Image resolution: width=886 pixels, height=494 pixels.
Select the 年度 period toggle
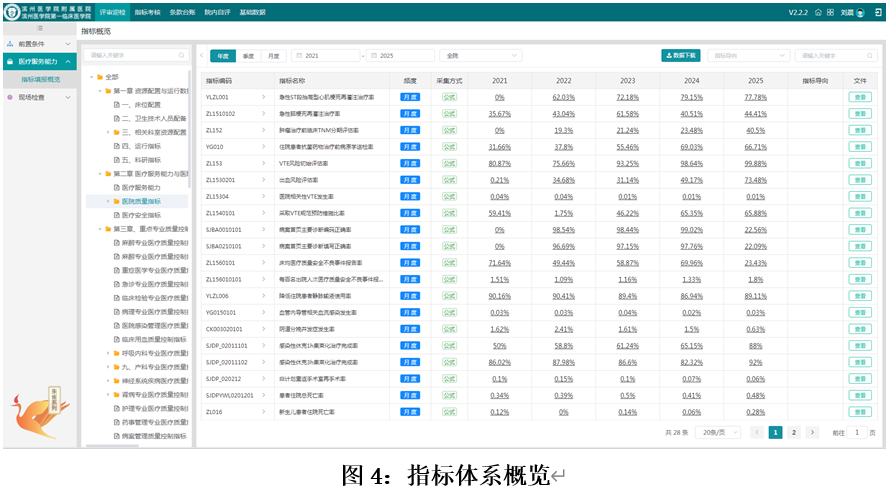click(x=221, y=56)
